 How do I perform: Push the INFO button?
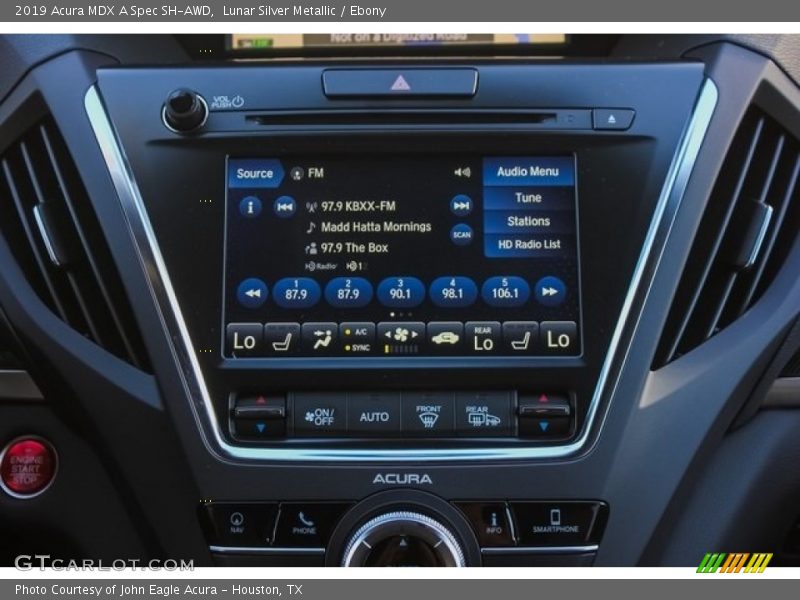(x=493, y=523)
